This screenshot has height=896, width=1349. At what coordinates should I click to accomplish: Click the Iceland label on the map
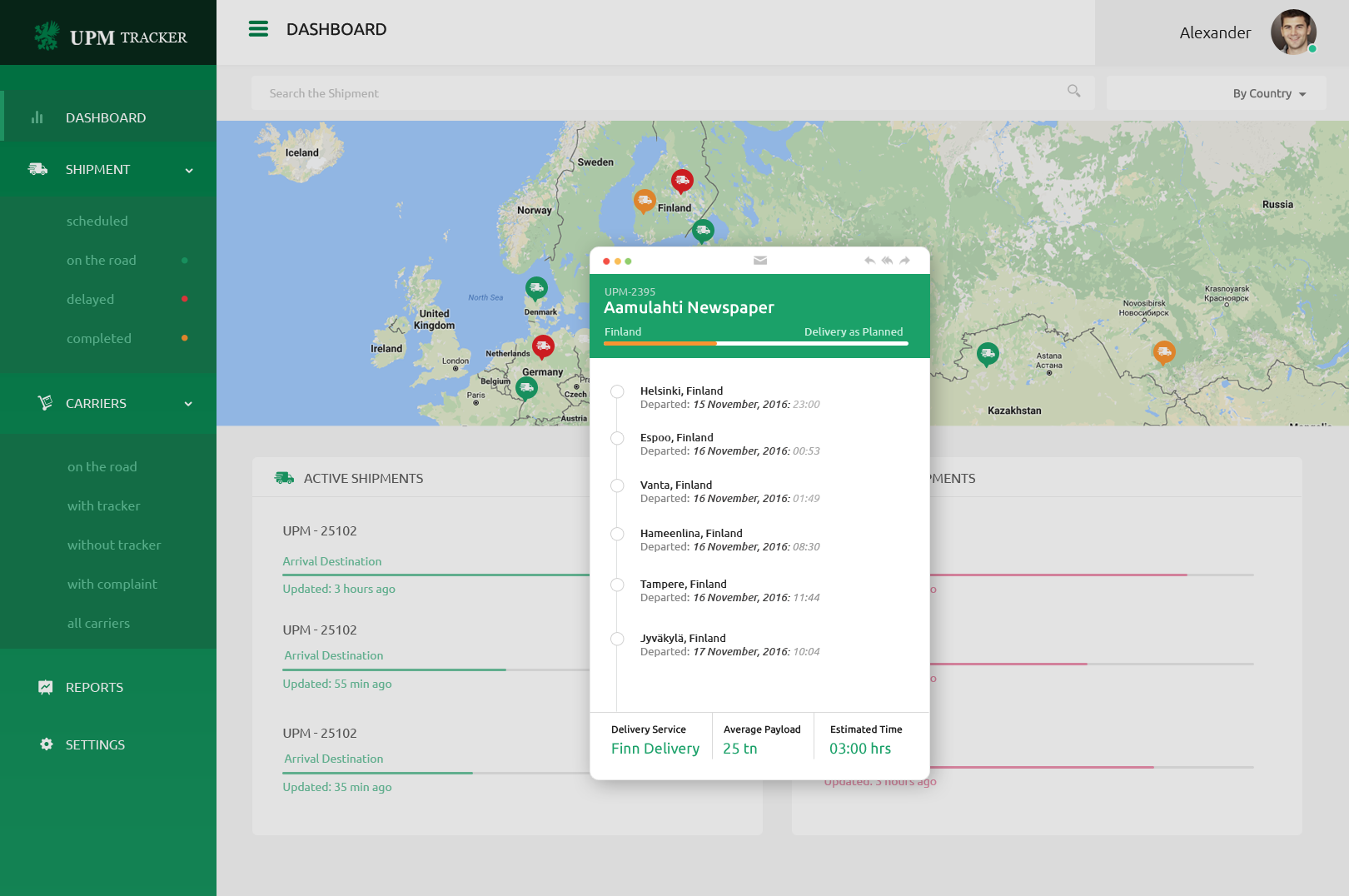click(302, 152)
